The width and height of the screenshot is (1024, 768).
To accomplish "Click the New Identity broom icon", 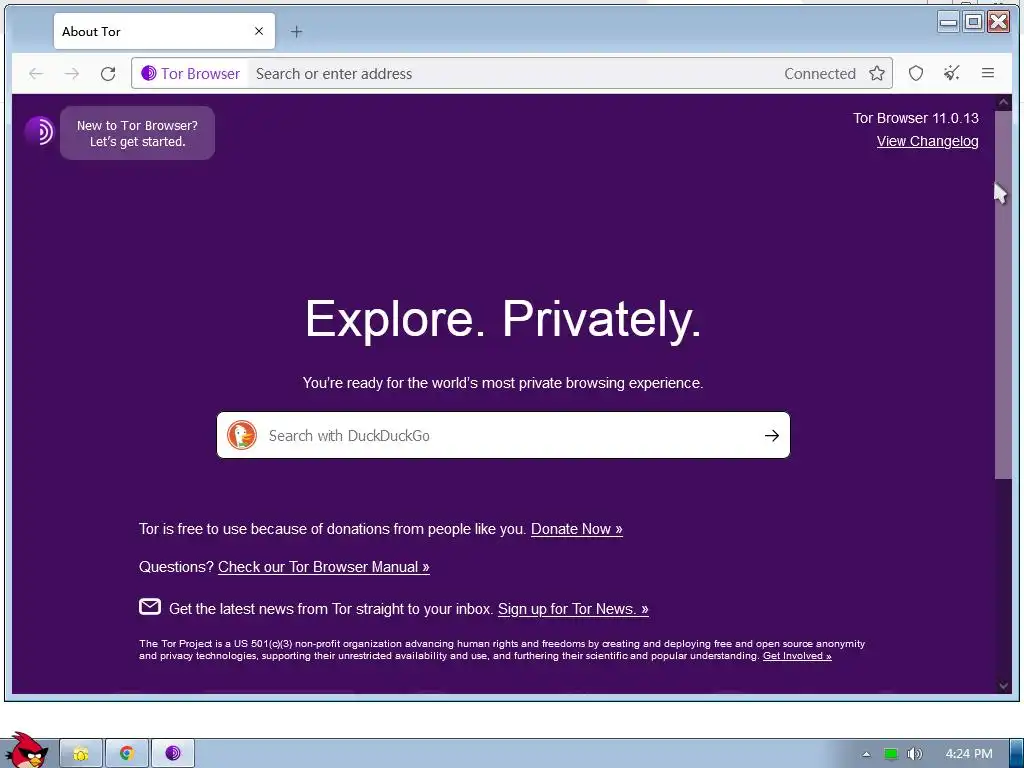I will coord(952,73).
